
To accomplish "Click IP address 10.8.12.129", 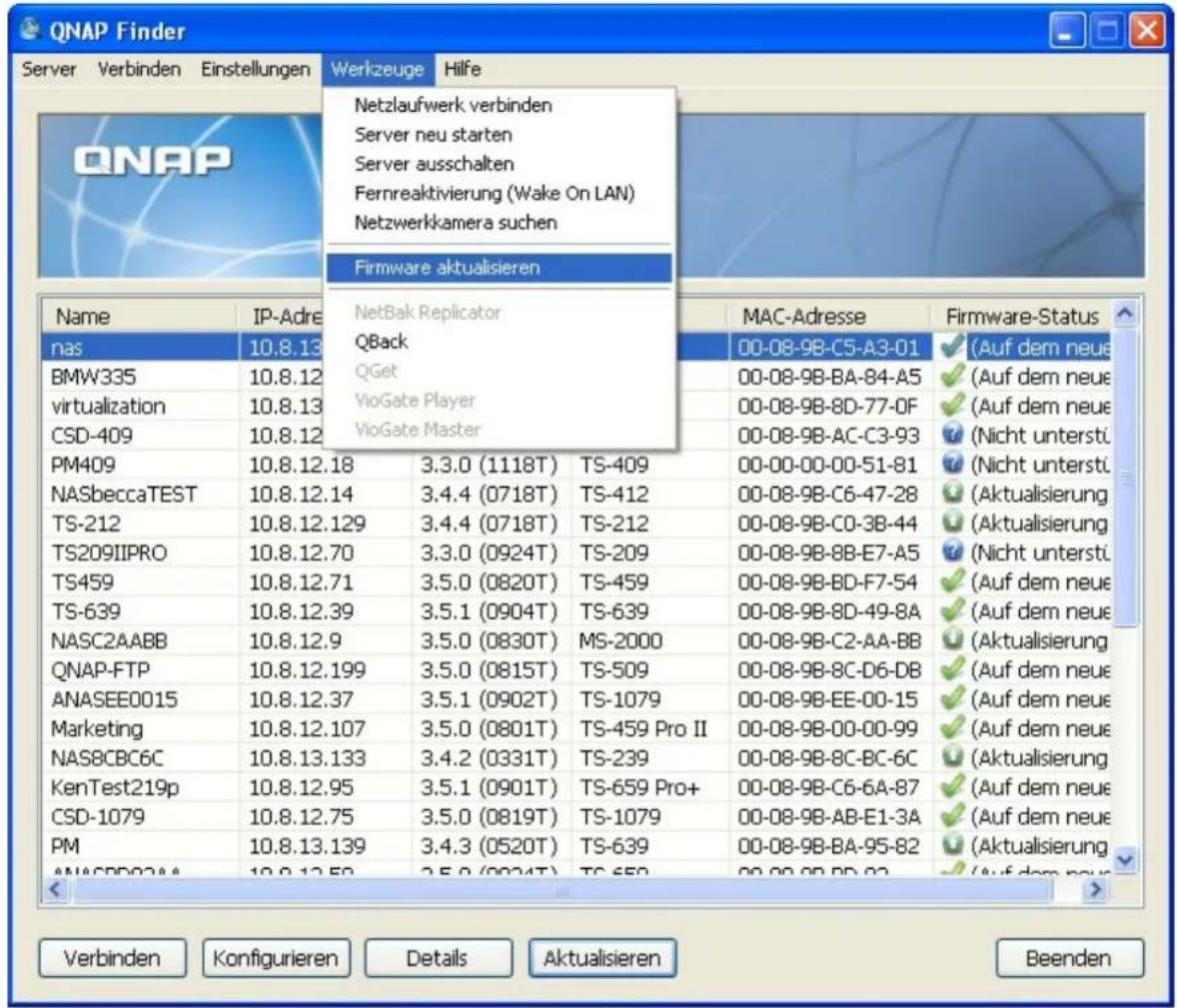I will point(307,522).
